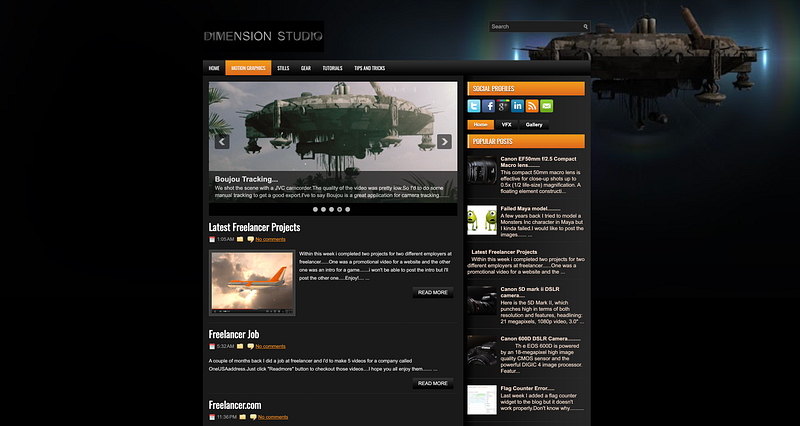Open the Canon 600D DSLR thumbnail

coord(482,350)
